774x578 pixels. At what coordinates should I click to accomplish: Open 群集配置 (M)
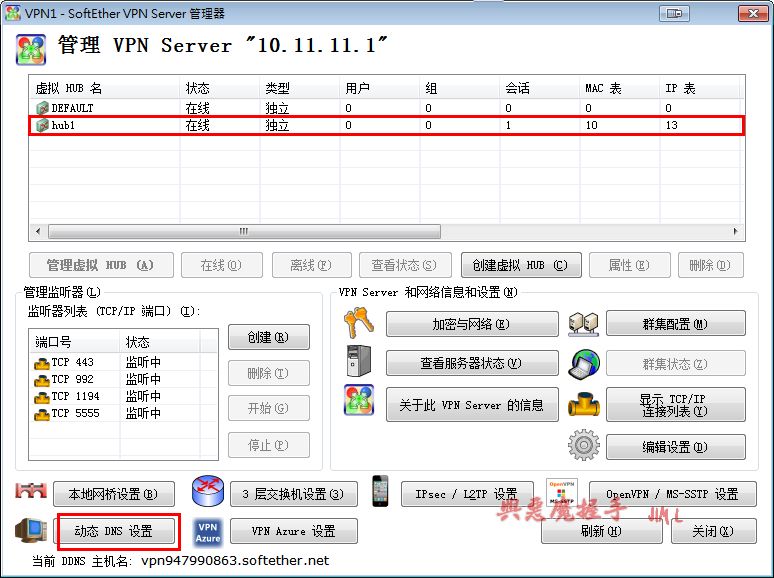coord(675,324)
